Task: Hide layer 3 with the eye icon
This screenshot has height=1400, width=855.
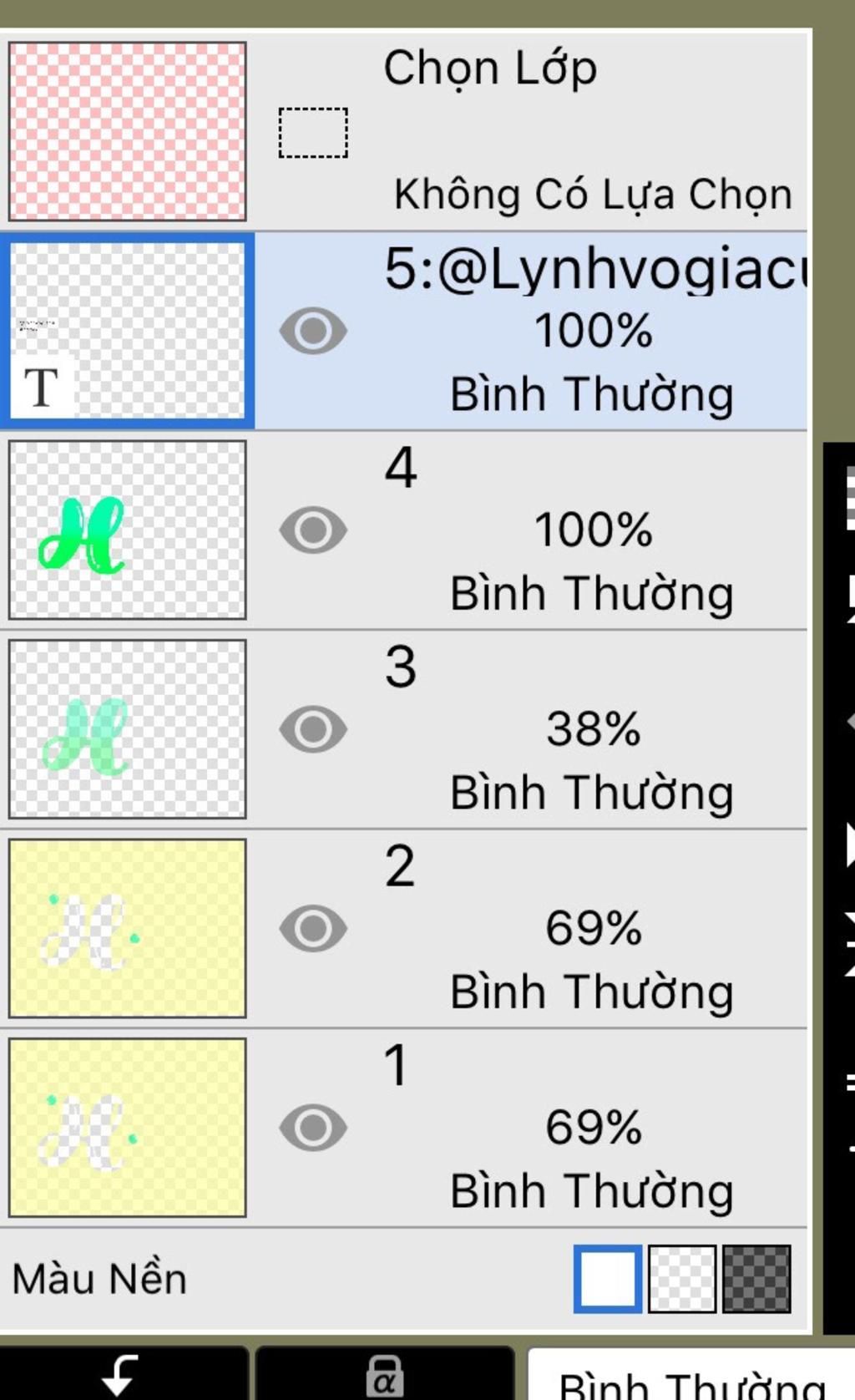Action: pos(313,728)
